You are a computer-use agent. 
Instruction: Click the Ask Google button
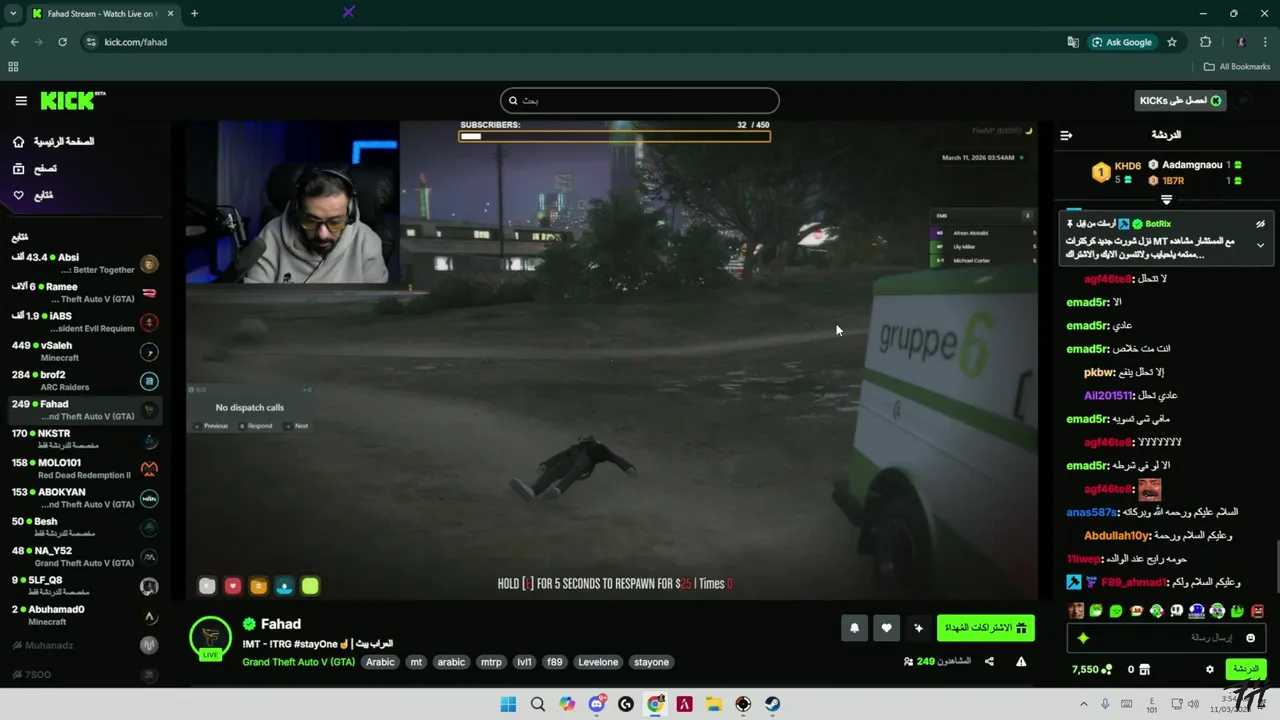[x=1121, y=42]
